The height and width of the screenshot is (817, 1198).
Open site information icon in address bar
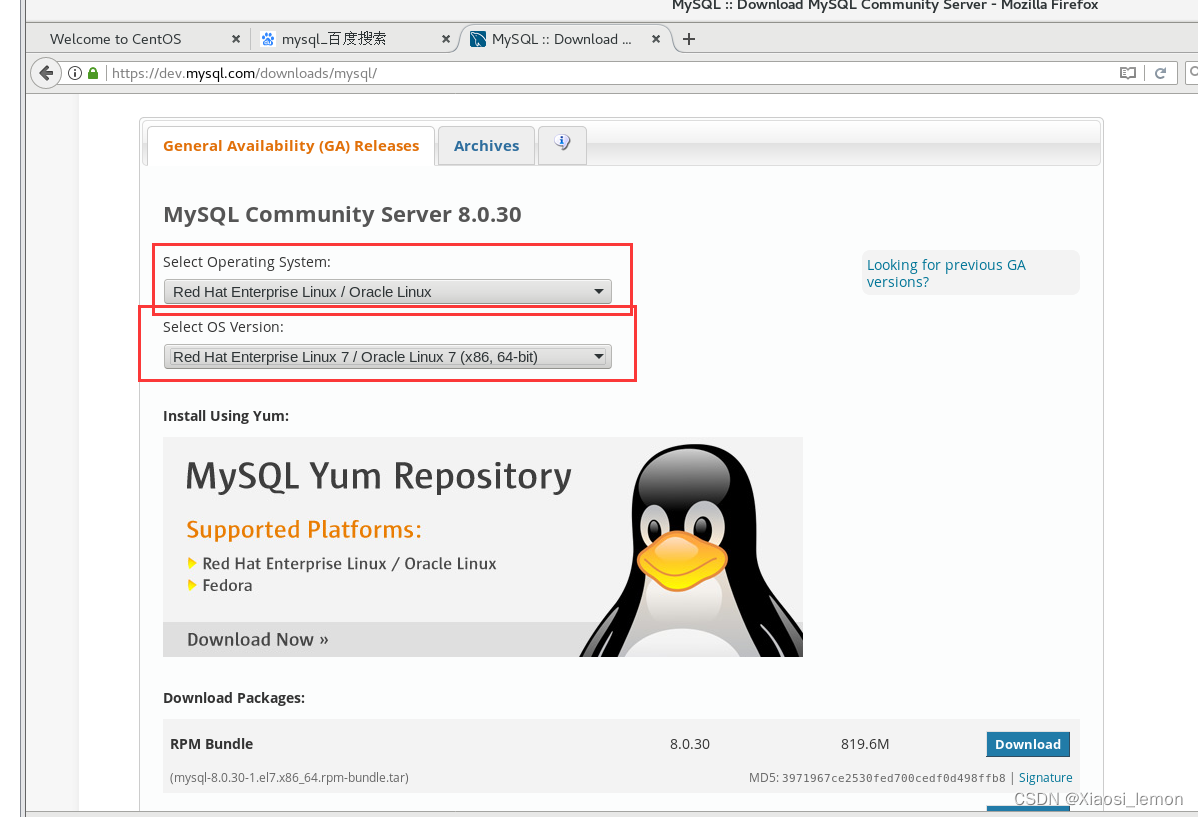(x=75, y=73)
